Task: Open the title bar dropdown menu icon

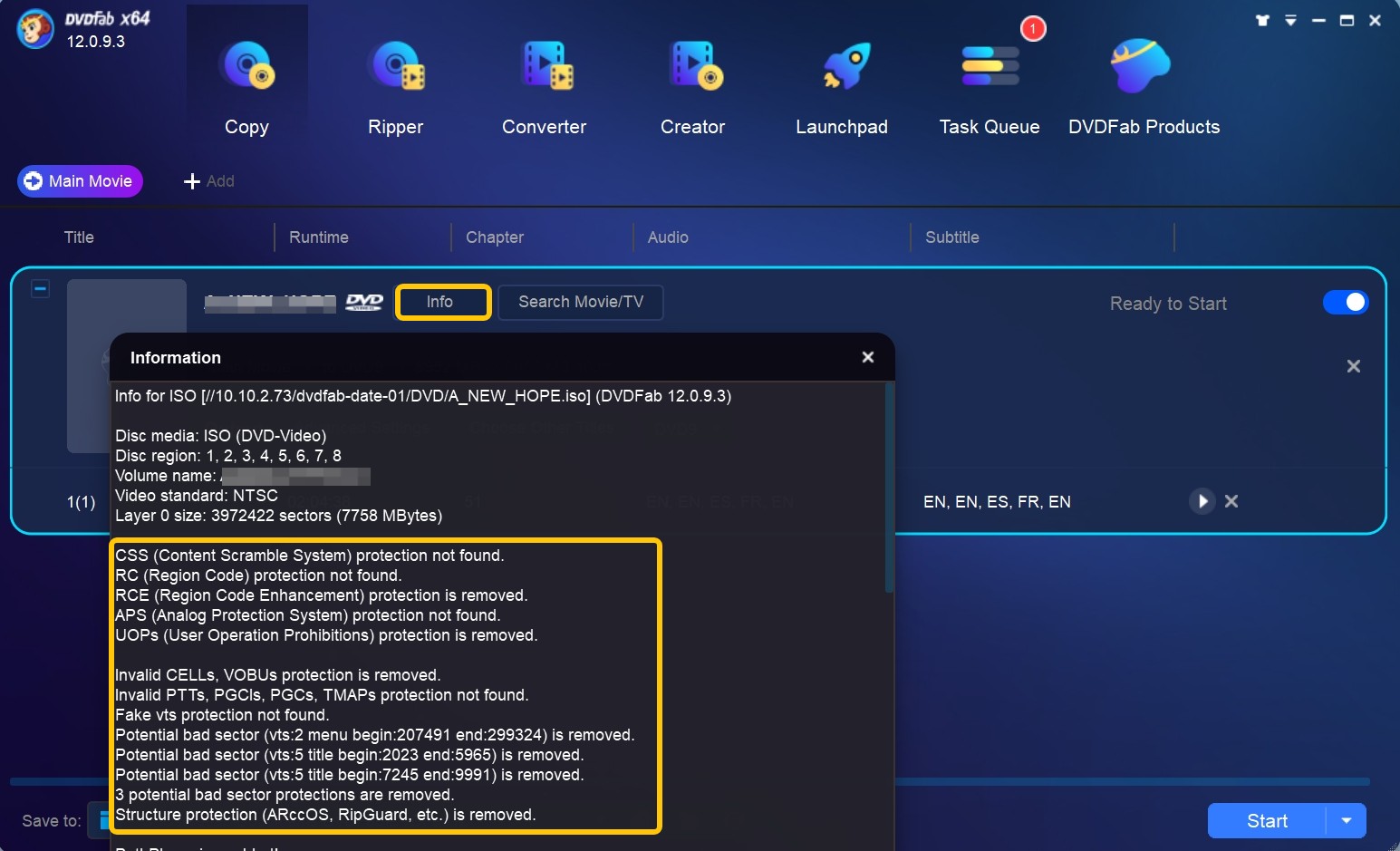Action: pos(1290,20)
